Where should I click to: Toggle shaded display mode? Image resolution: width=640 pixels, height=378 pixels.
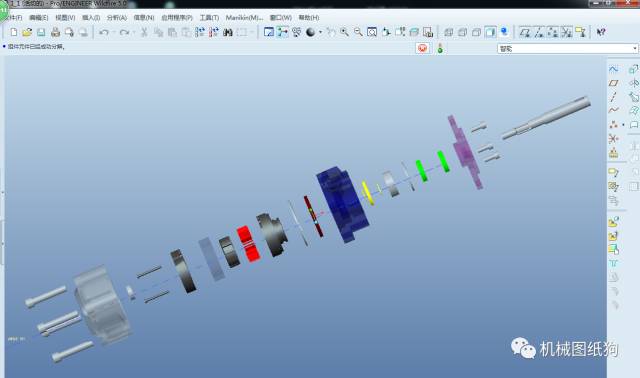click(490, 32)
